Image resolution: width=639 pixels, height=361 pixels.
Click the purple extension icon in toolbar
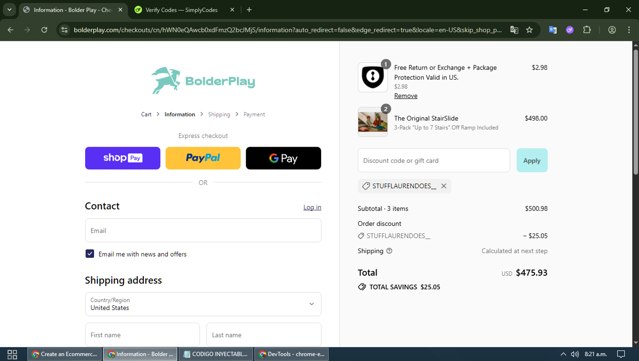pos(570,30)
